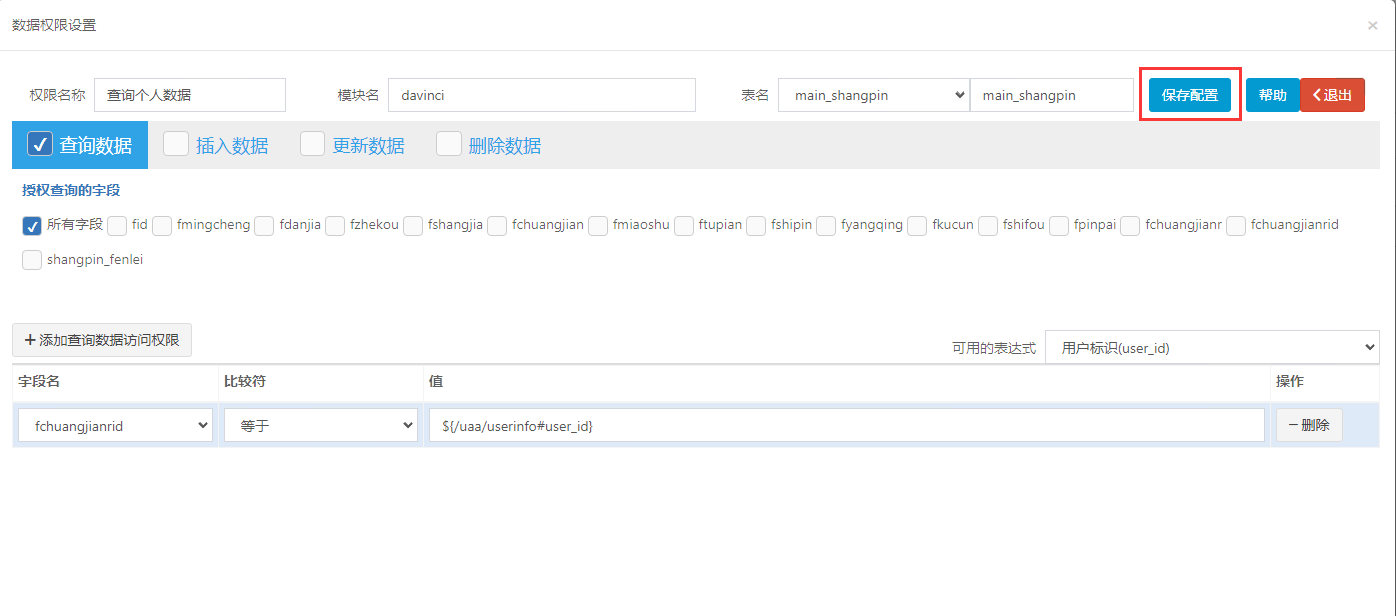The image size is (1396, 616).
Task: Check the fshangjia field checkbox
Action: click(413, 225)
